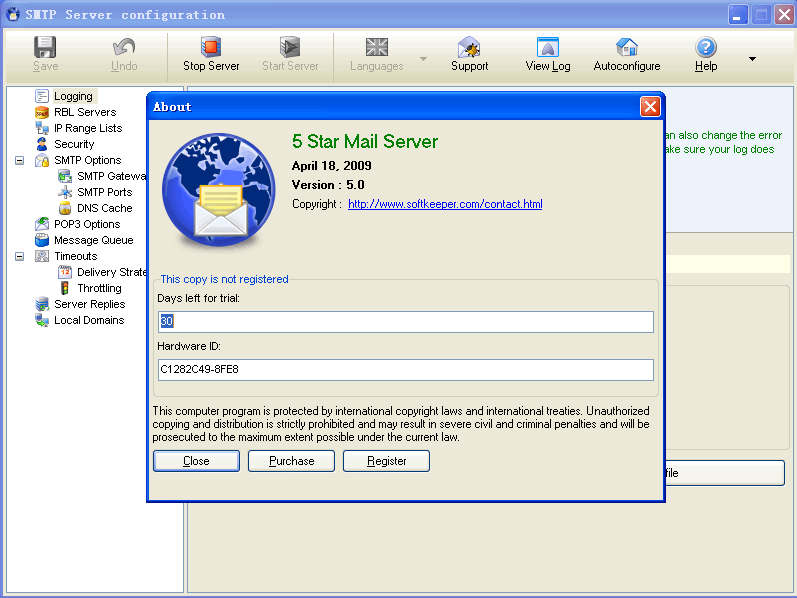Click 'This copy is not registered' text
Screen dimensions: 797x598
point(224,279)
